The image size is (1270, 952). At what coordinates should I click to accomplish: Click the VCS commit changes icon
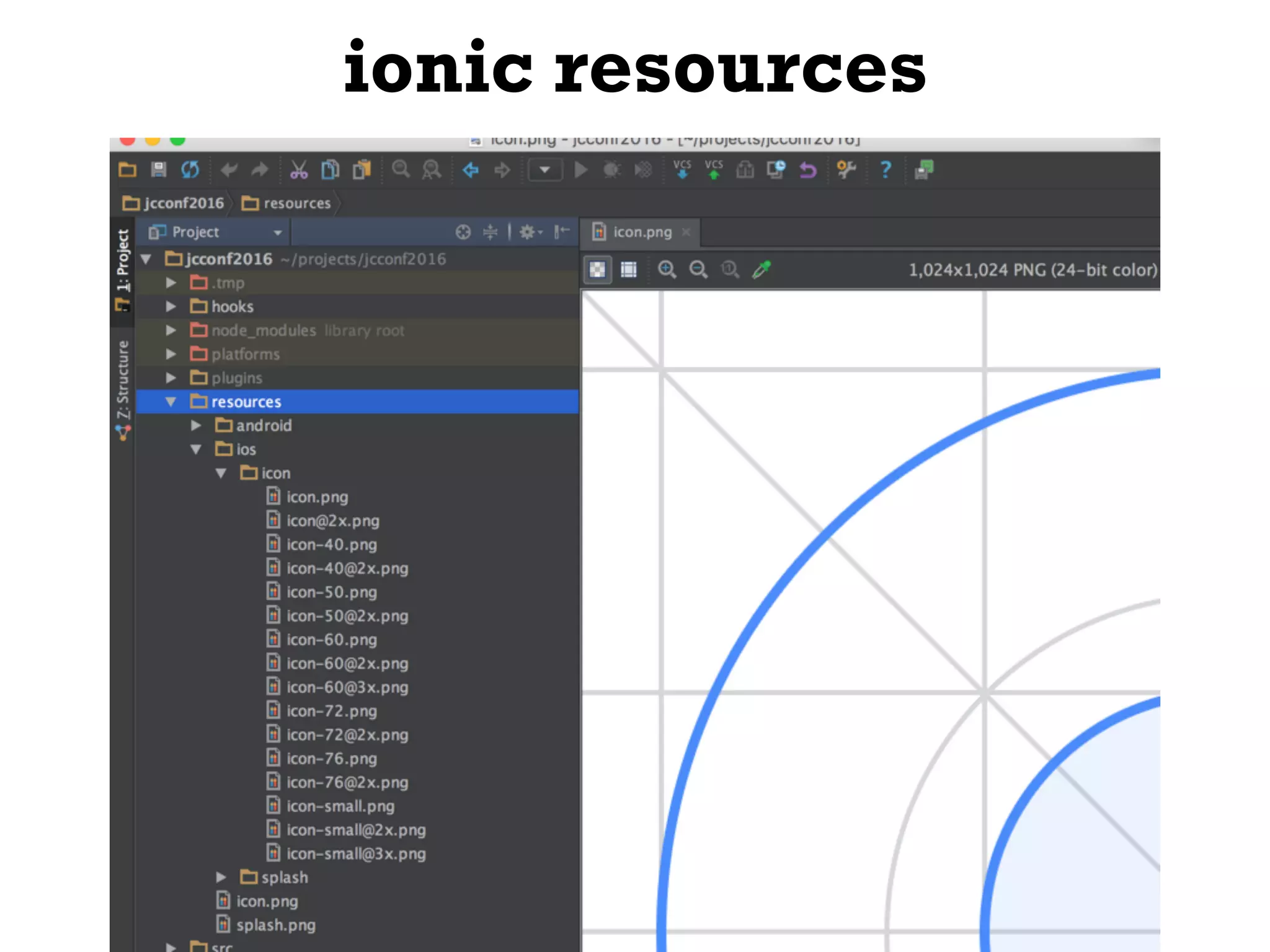[x=714, y=169]
